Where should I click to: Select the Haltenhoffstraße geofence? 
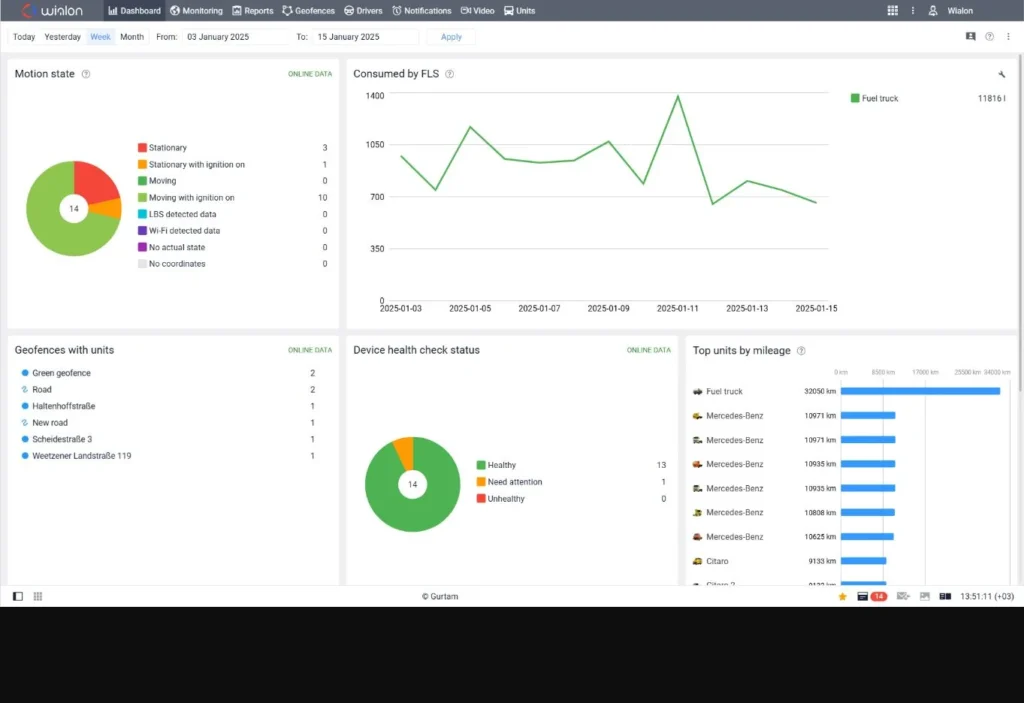(x=168, y=406)
